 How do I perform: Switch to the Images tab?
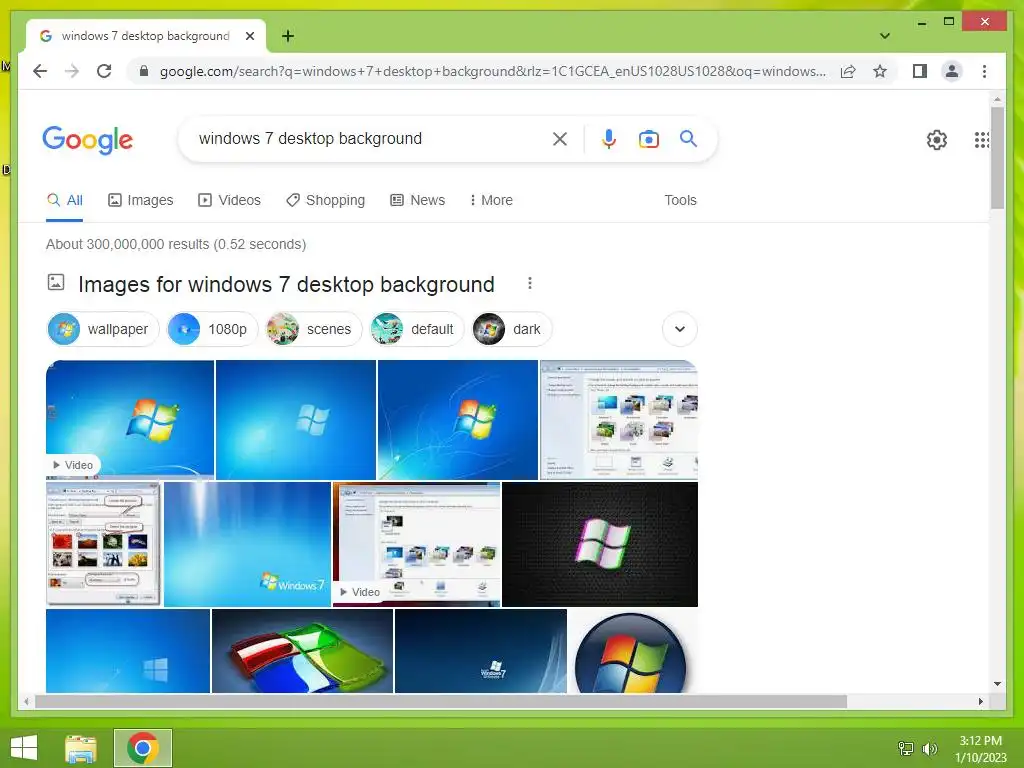140,200
